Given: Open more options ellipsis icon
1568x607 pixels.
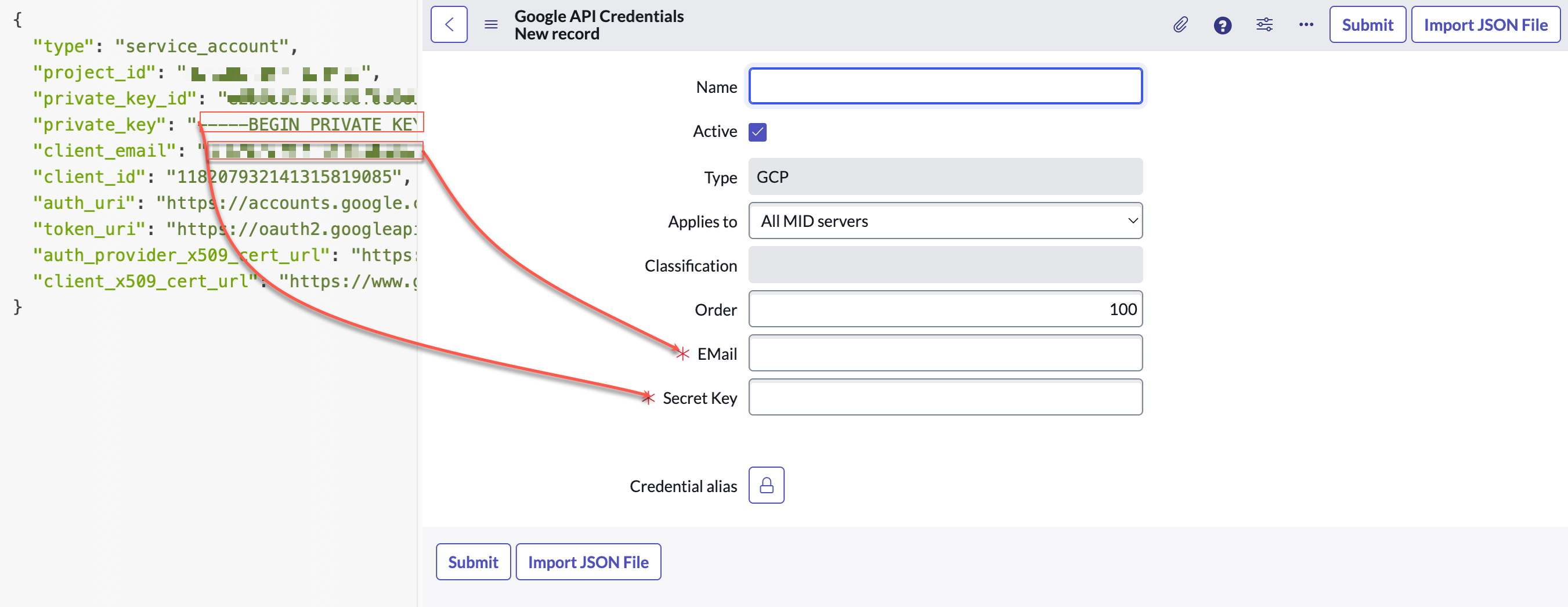Looking at the screenshot, I should (1306, 24).
